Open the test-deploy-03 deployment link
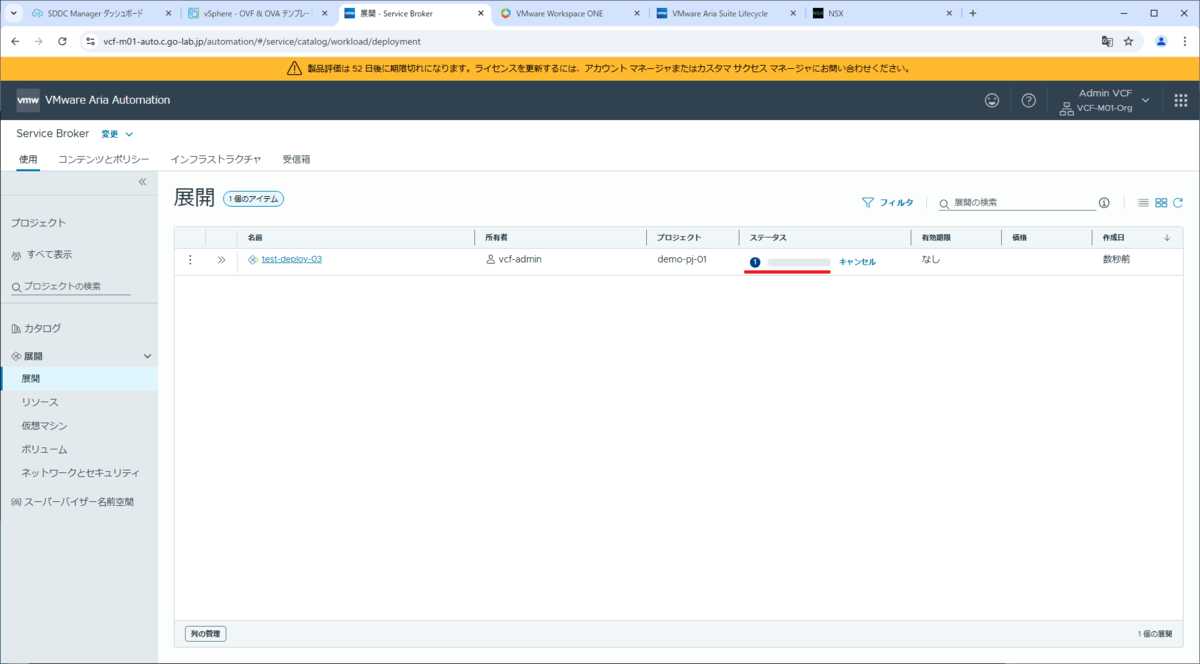This screenshot has width=1200, height=664. 292,259
